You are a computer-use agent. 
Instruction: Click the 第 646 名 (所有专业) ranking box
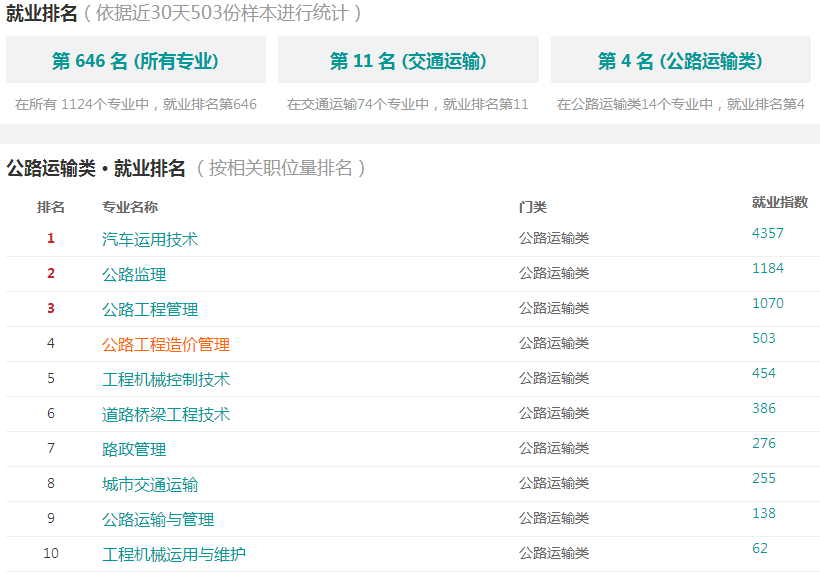[x=136, y=60]
